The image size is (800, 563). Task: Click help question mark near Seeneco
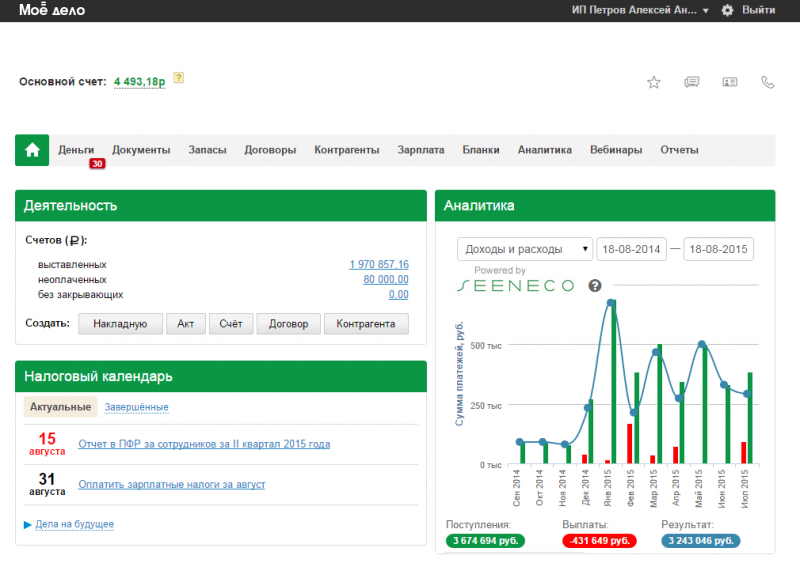595,286
